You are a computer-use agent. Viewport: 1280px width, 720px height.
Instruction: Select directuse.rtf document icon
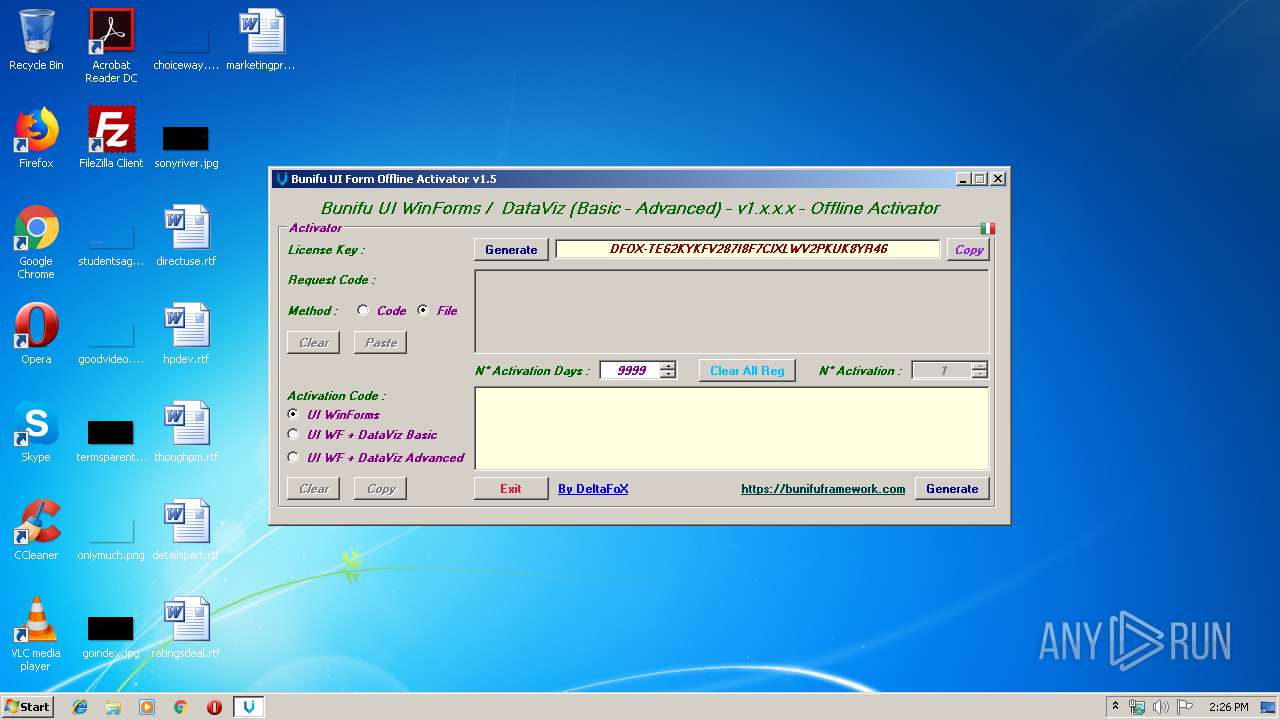[x=186, y=236]
